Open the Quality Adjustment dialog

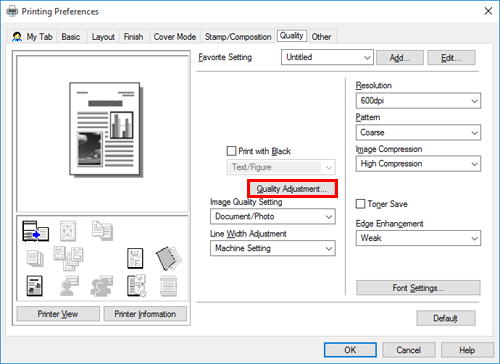pos(292,189)
